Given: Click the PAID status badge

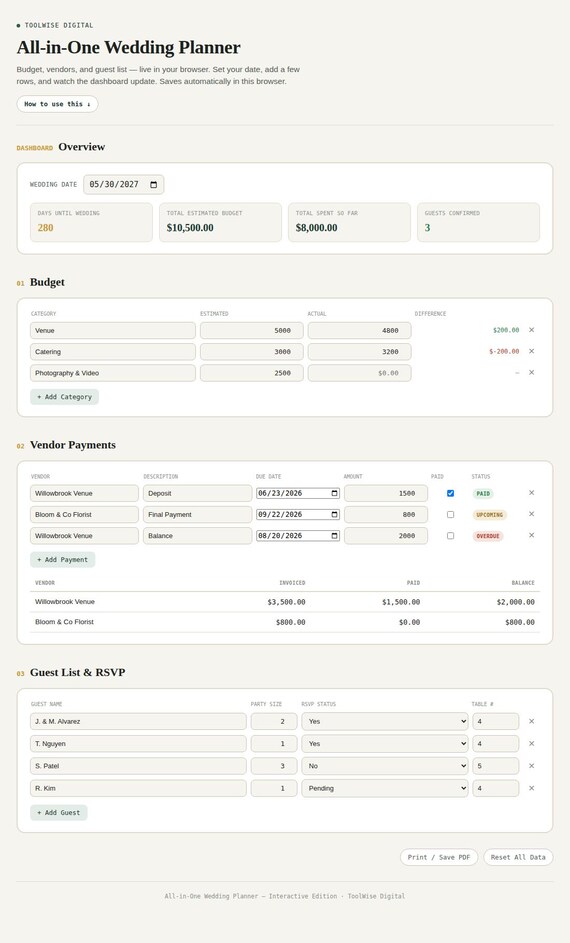Looking at the screenshot, I should pos(483,493).
